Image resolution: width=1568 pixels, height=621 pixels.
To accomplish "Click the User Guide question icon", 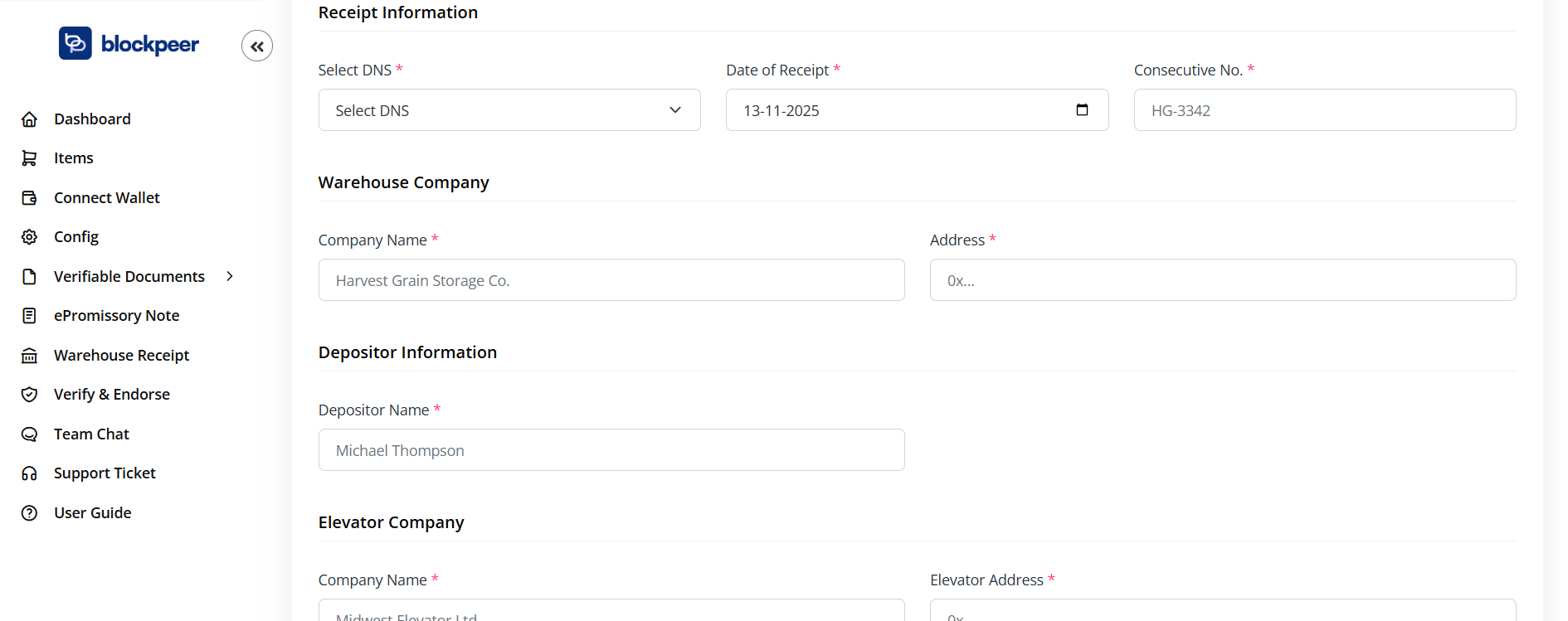I will [x=30, y=512].
